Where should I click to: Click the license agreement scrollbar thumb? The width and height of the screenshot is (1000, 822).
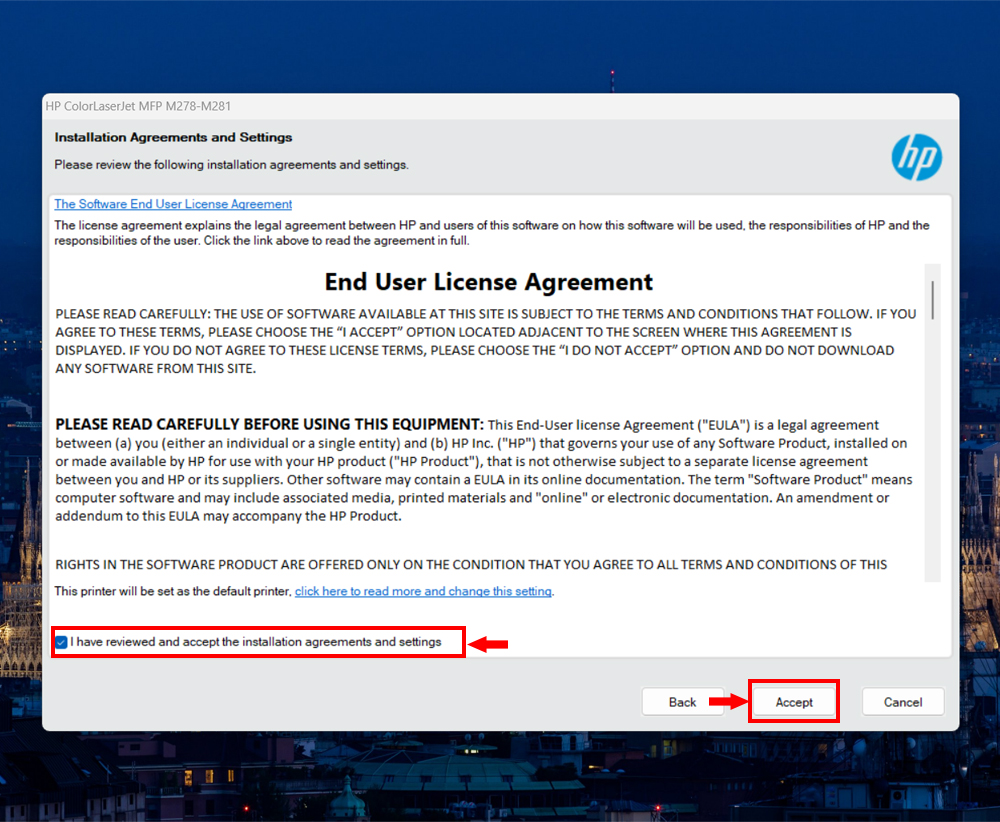932,300
